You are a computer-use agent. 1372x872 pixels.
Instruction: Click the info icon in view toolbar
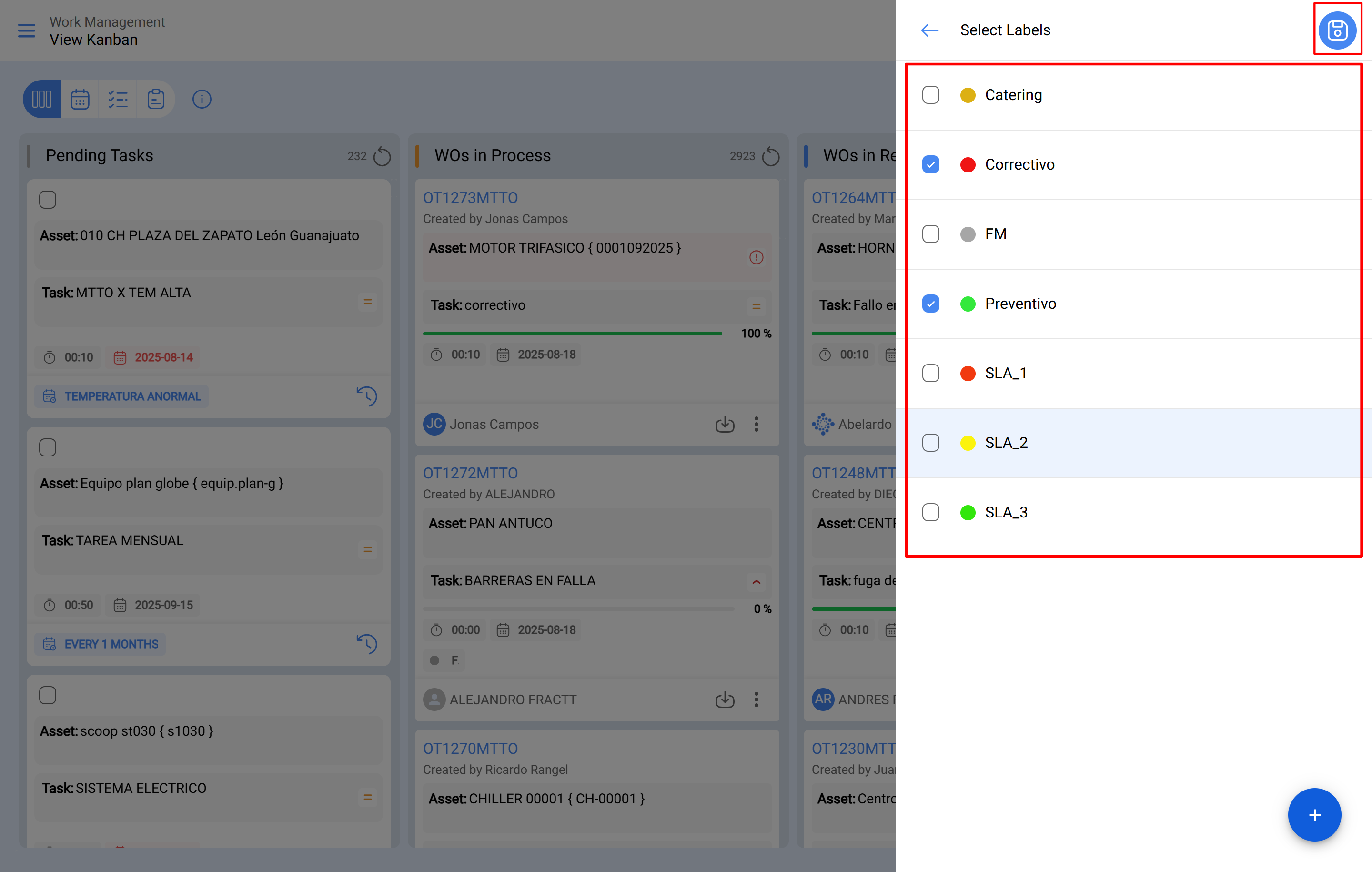[x=202, y=99]
